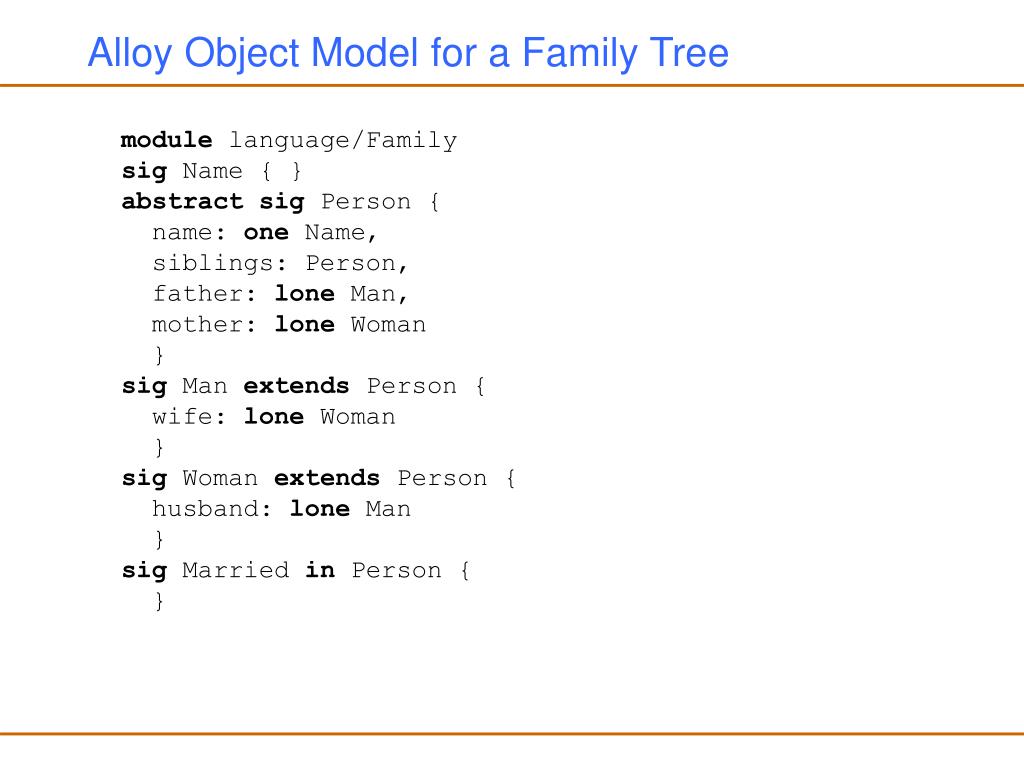Click 'Woman' in the sig Woman declaration

(220, 478)
